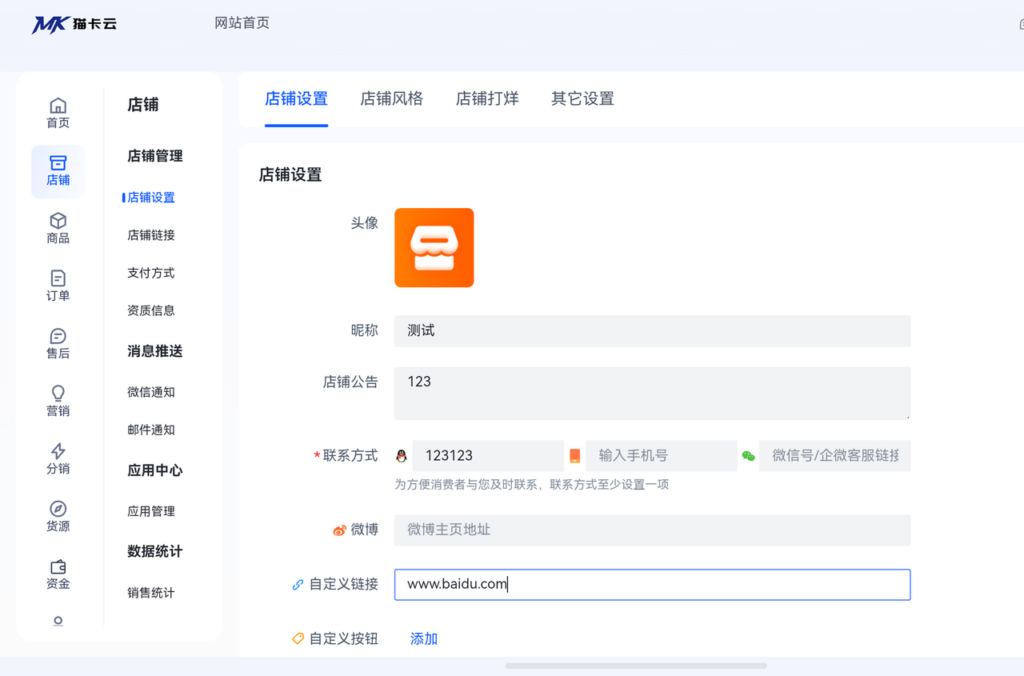1024x676 pixels.
Task: Click the 自定义链接 chain link icon
Action: (298, 585)
